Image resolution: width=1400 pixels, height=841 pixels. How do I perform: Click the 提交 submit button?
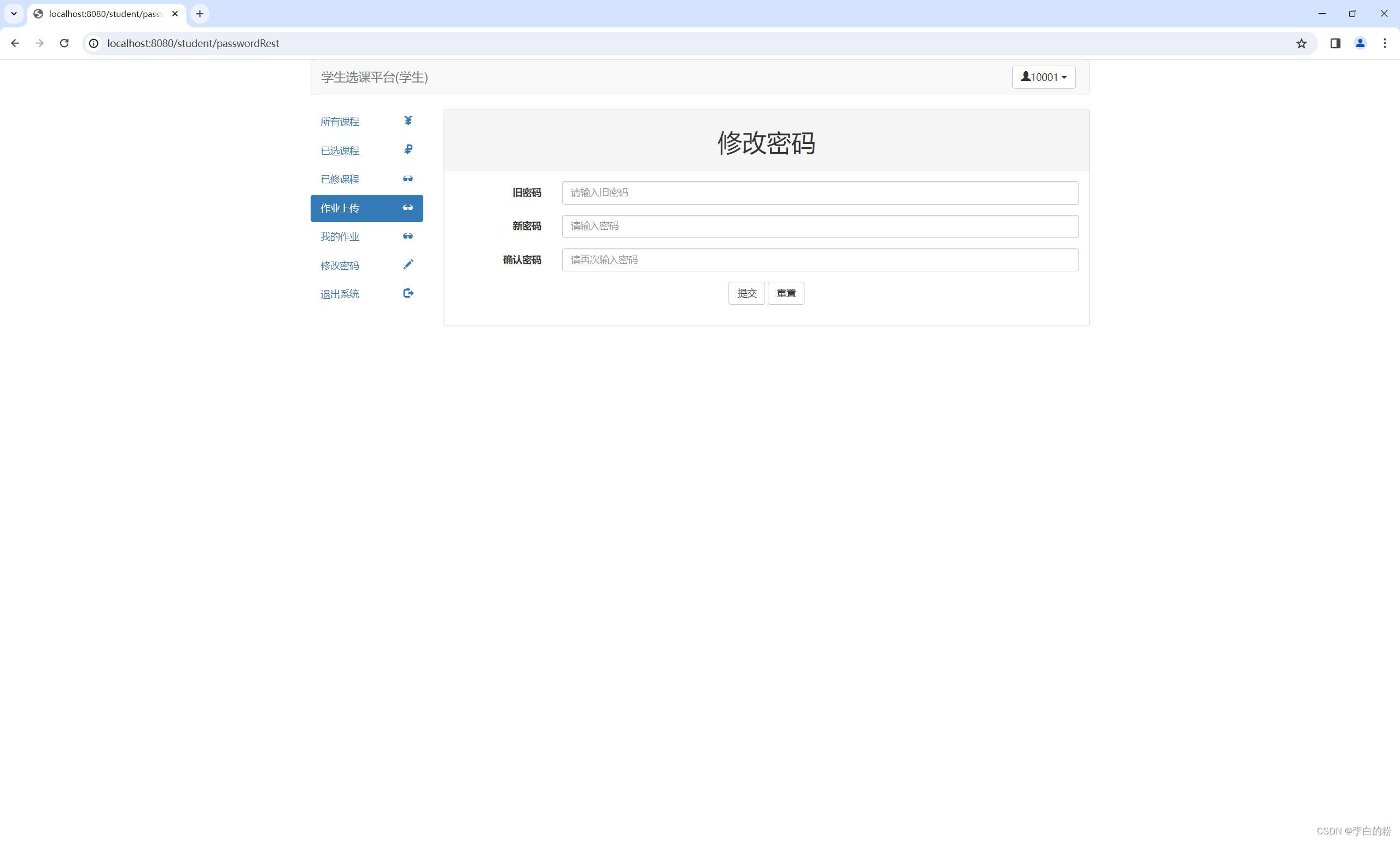[746, 293]
